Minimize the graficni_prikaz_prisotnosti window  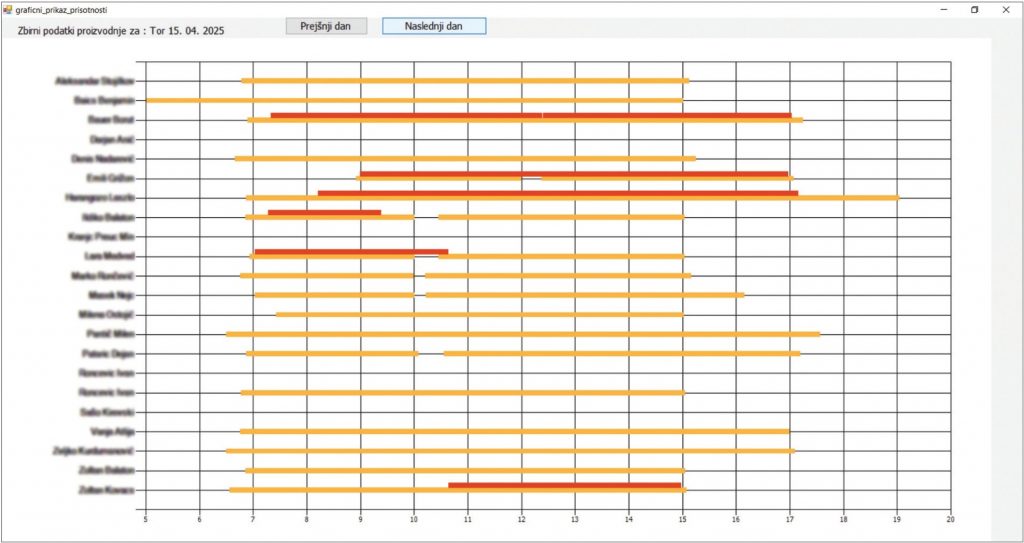(944, 9)
